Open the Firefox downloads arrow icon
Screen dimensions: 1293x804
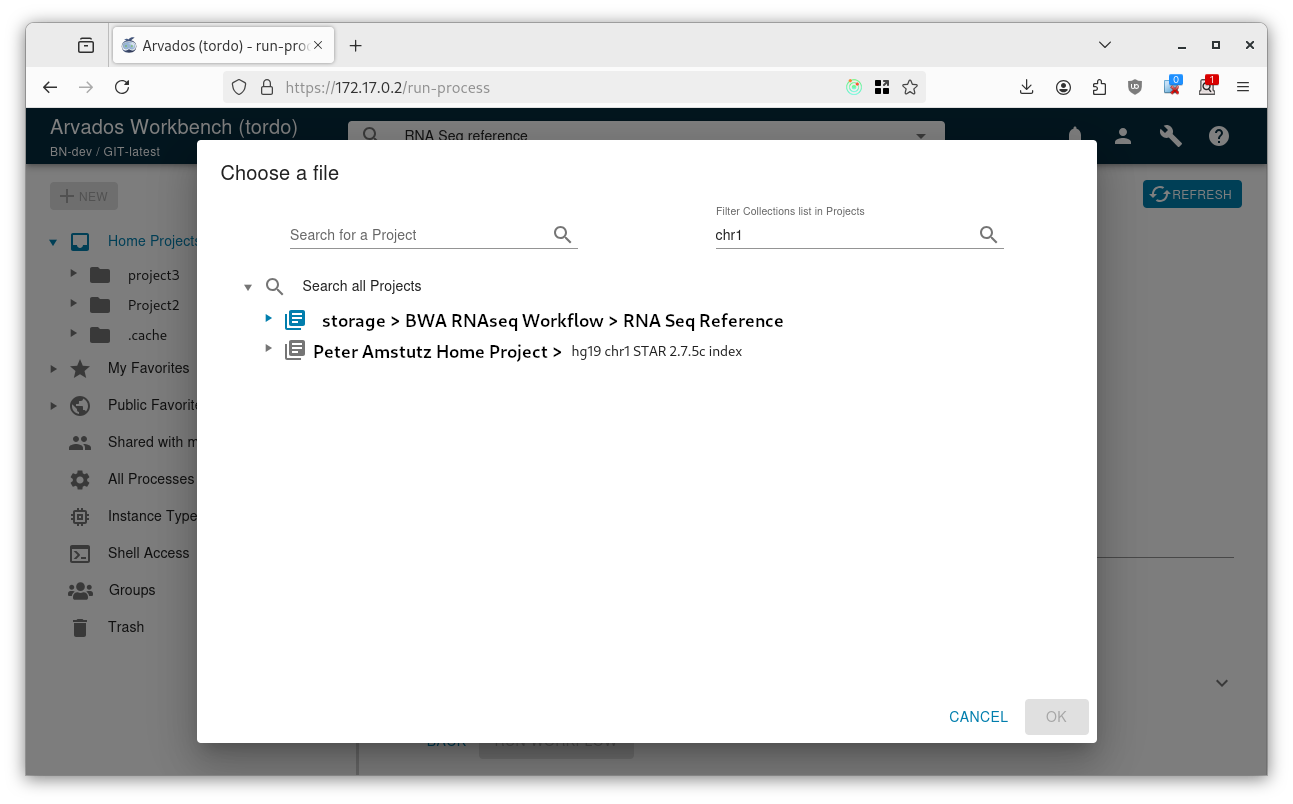[1026, 87]
